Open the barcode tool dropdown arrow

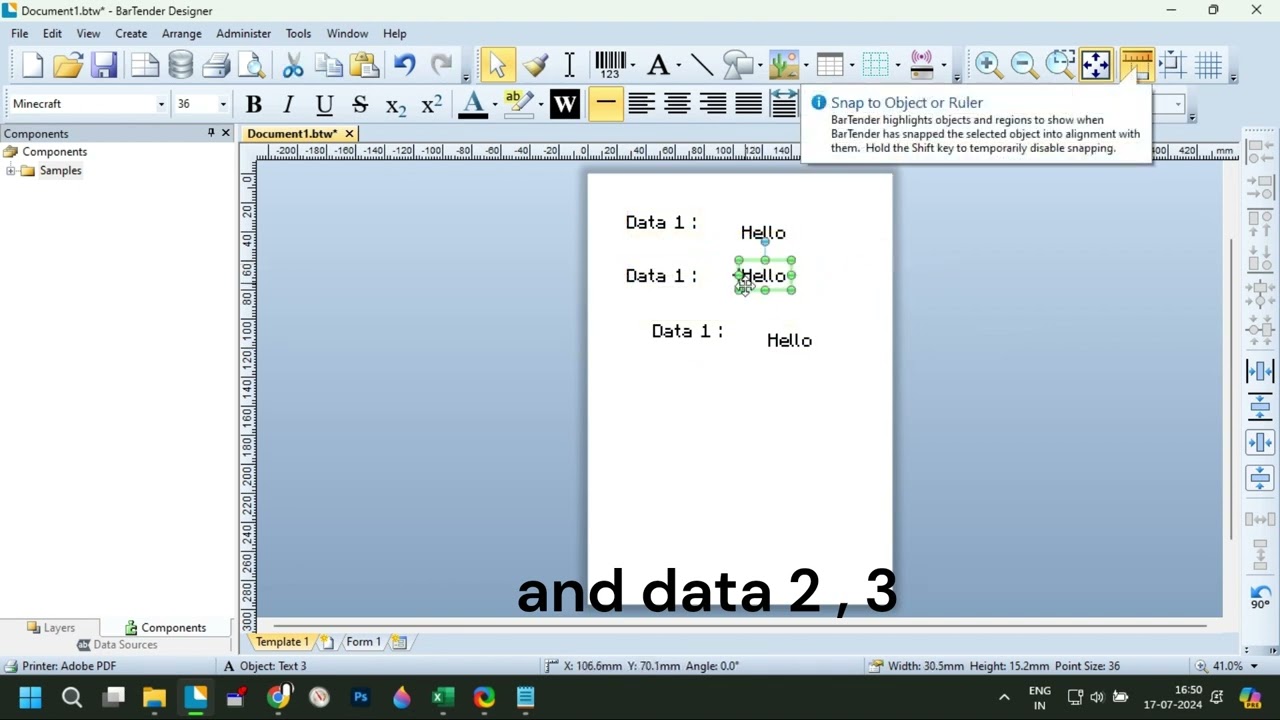point(633,65)
